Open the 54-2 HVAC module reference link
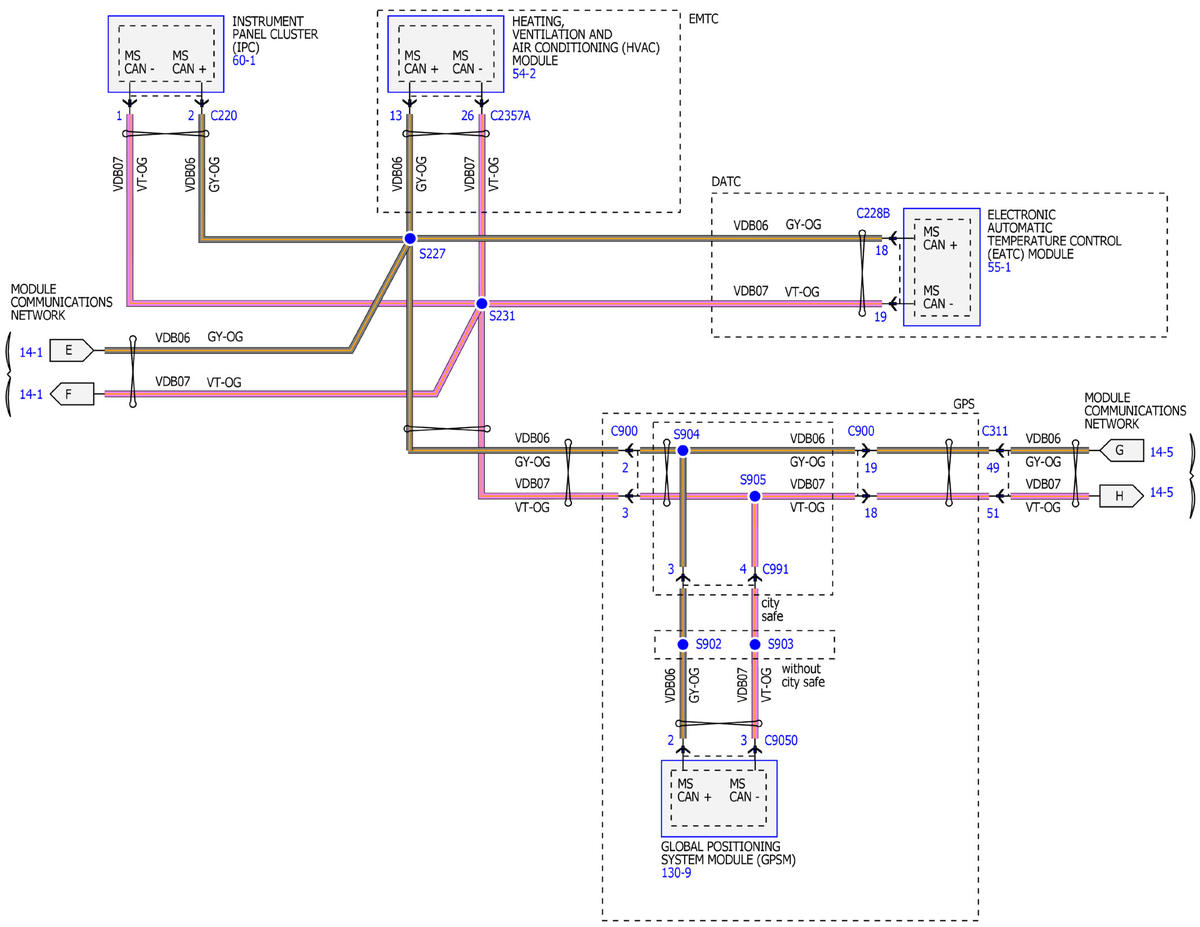Viewport: 1200px width, 927px height. click(x=525, y=74)
